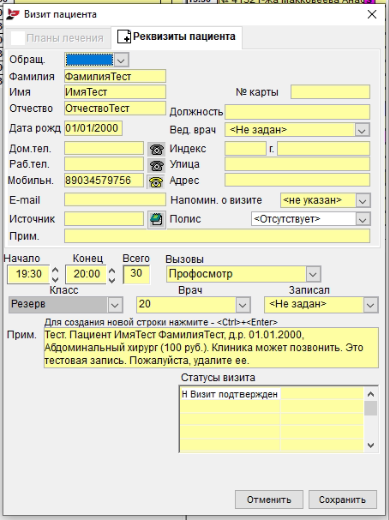
Task: Click the Источник input field
Action: (104, 219)
